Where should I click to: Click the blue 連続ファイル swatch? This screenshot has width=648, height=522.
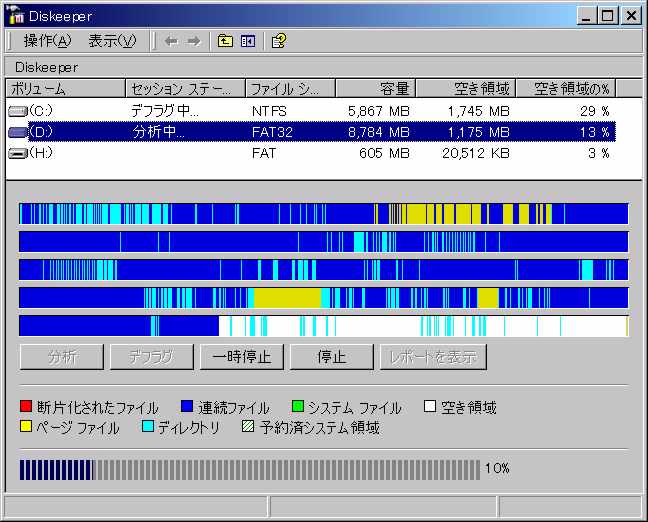(187, 406)
